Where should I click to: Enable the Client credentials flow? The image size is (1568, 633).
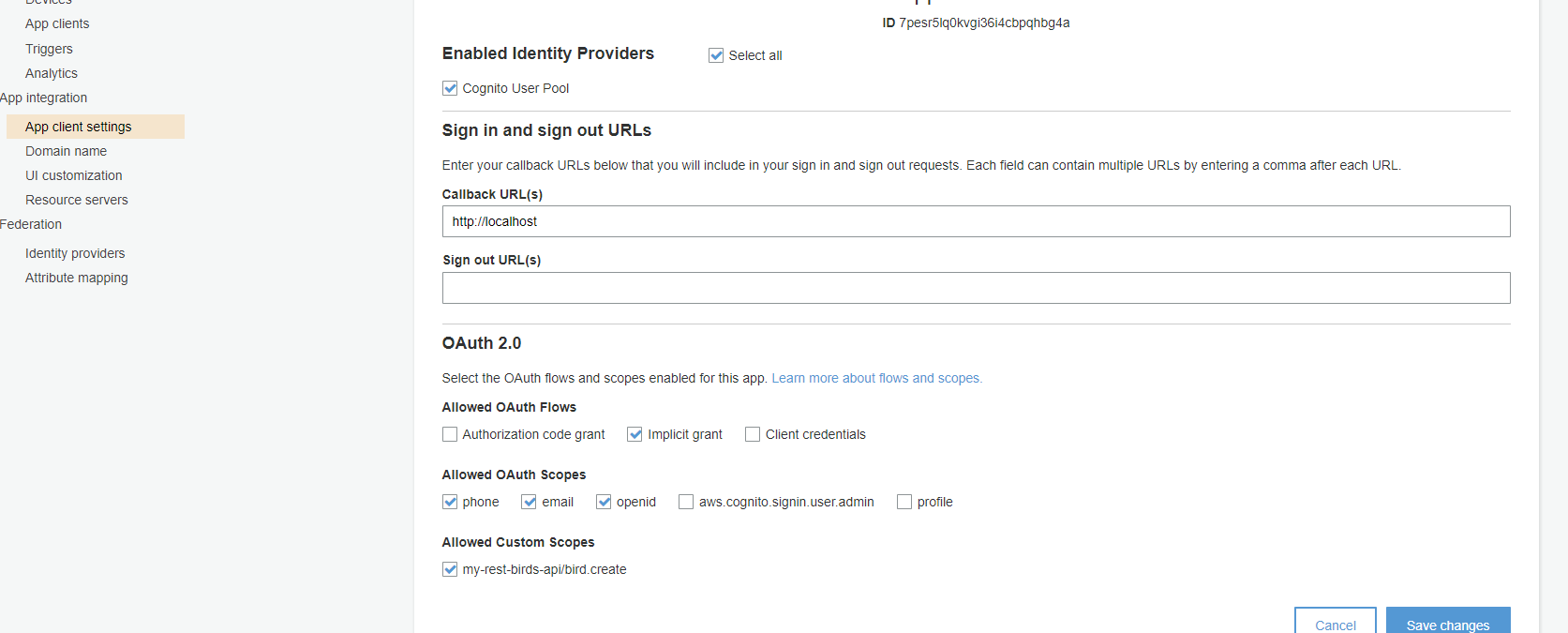pyautogui.click(x=753, y=434)
